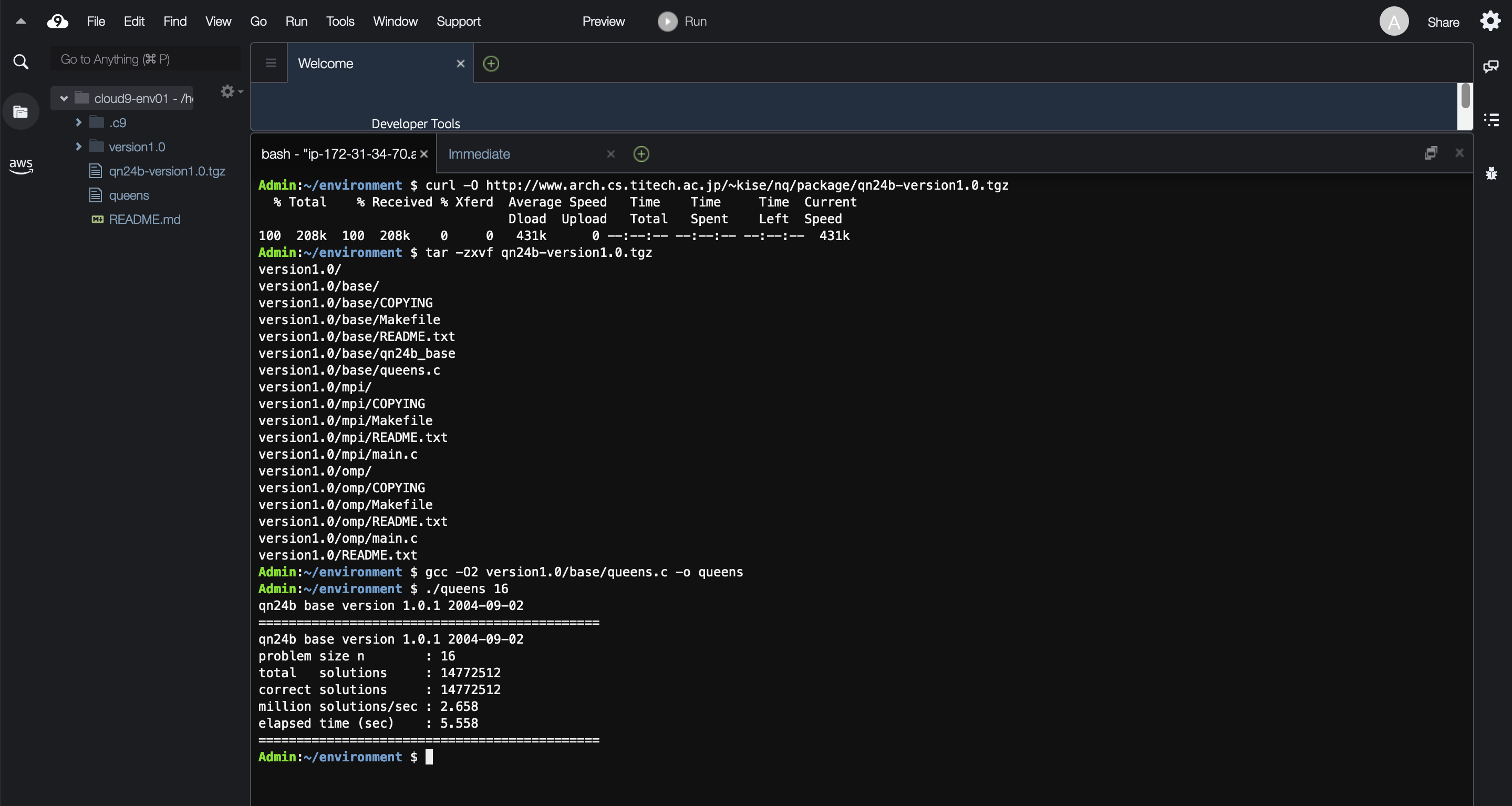Close the console panel

1459,153
